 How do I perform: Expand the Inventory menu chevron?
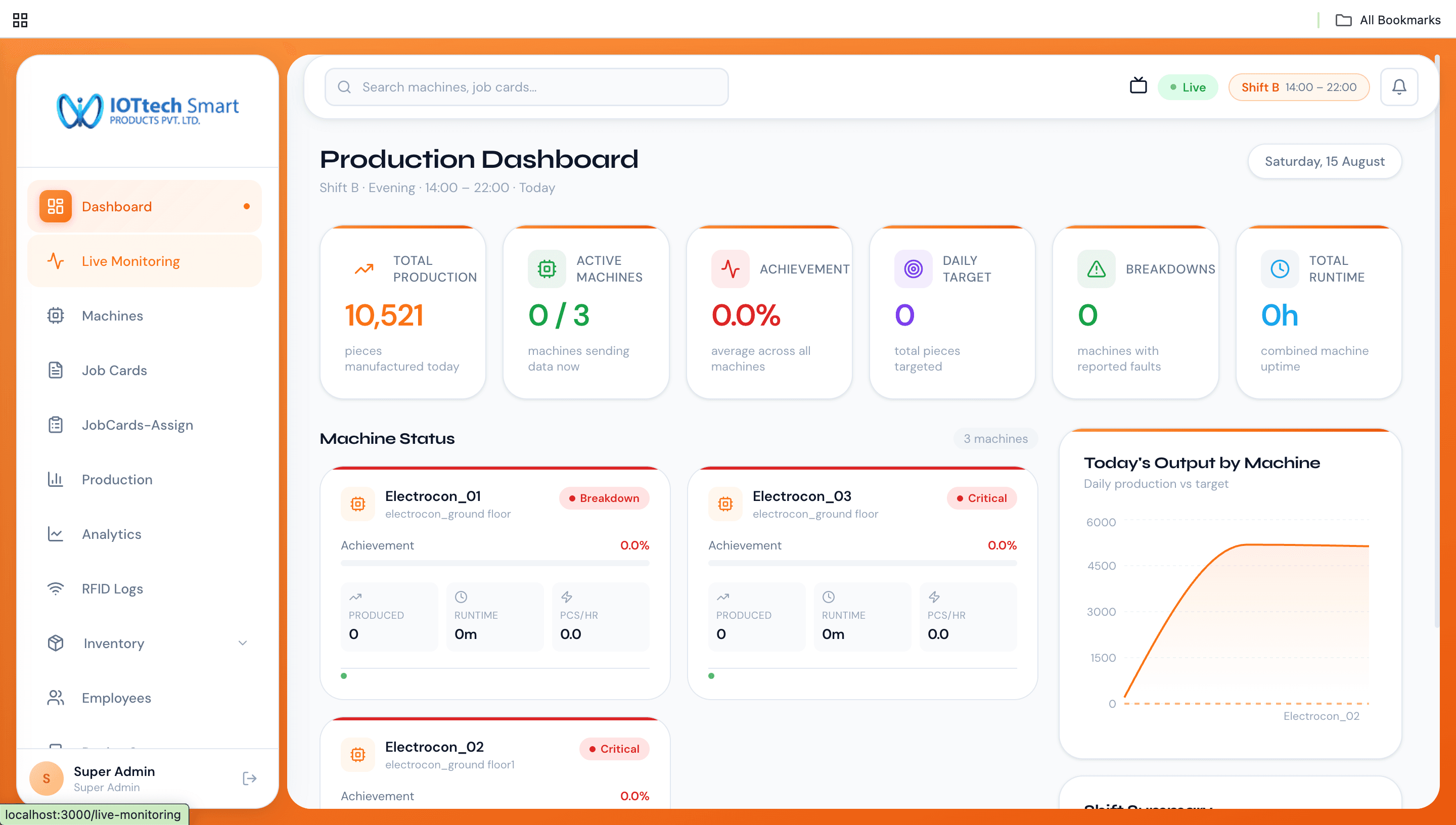pyautogui.click(x=243, y=643)
